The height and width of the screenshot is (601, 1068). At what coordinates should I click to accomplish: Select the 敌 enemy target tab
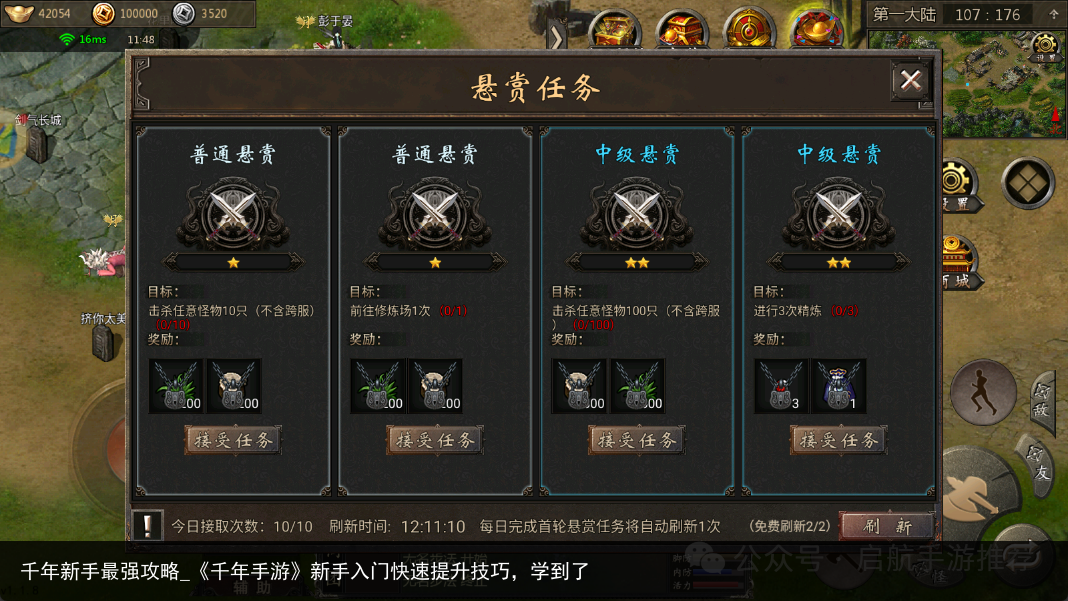[x=1042, y=402]
